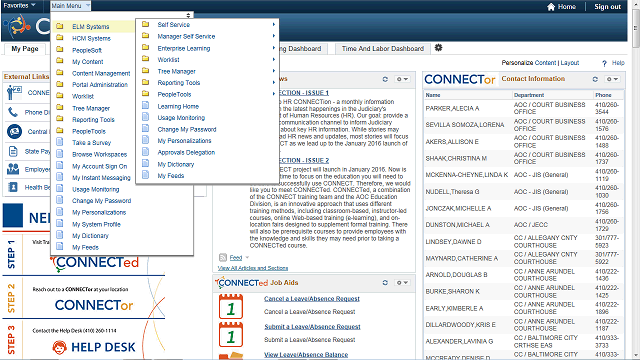Screen dimensions: 640x360
Task: Open Contact Information pagelet settings dropdown
Action: click(612, 79)
